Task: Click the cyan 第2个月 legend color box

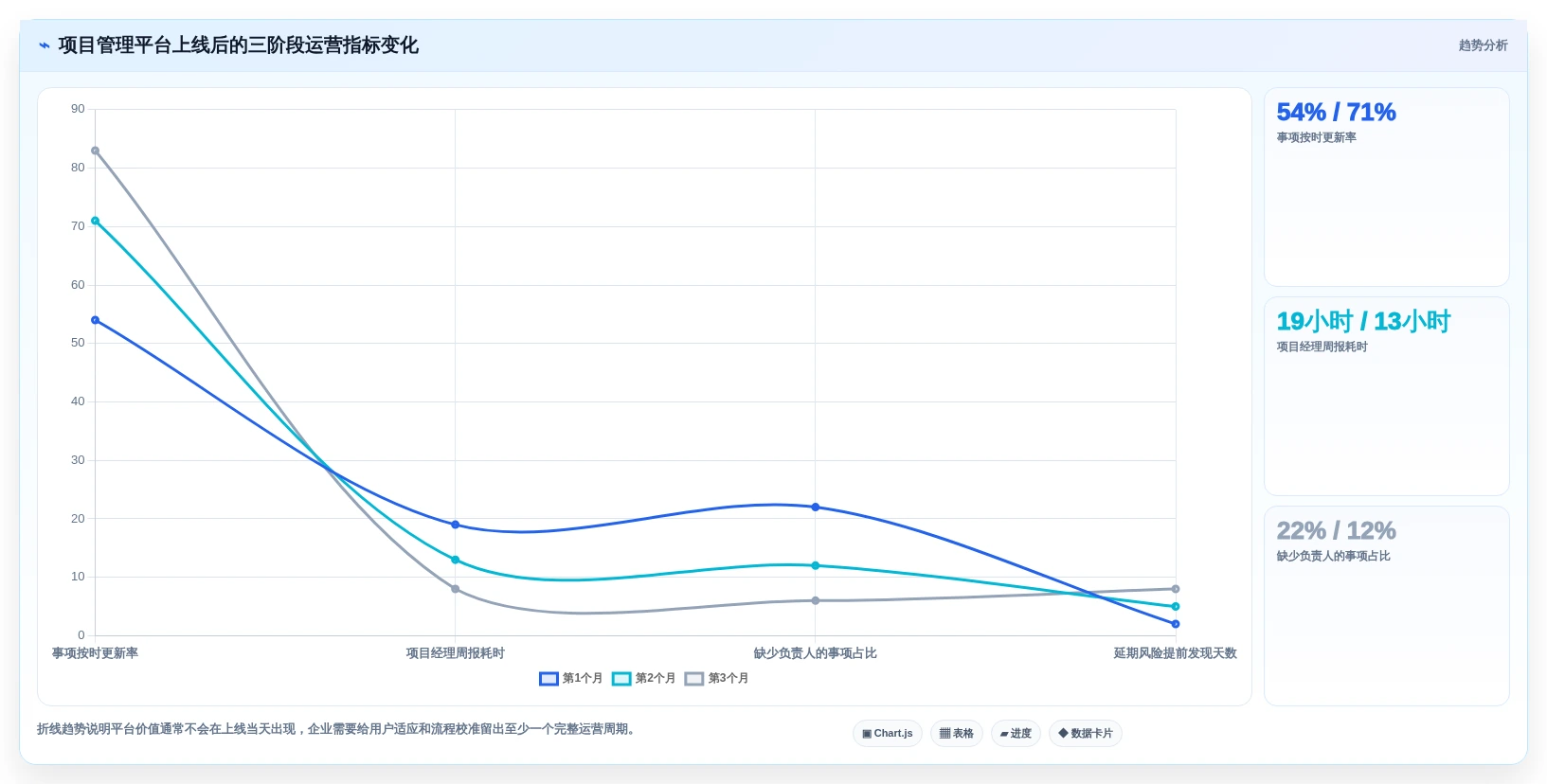Action: pyautogui.click(x=621, y=679)
